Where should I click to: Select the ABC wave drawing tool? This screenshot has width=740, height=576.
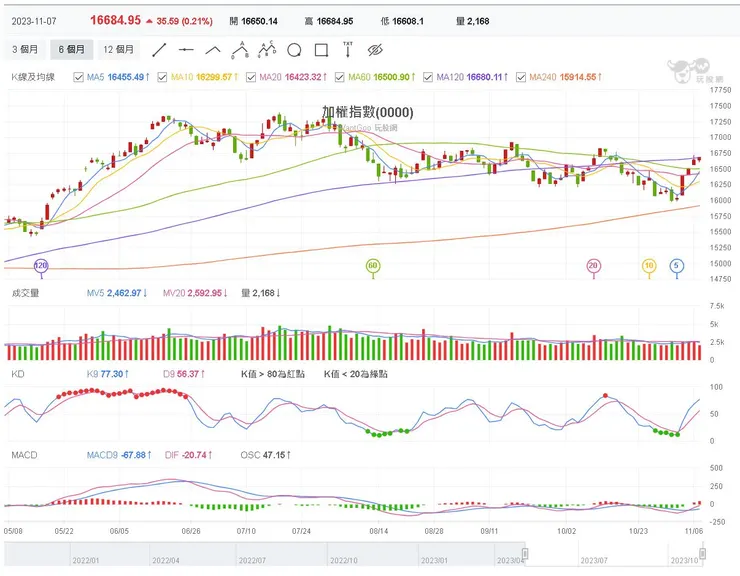click(239, 48)
